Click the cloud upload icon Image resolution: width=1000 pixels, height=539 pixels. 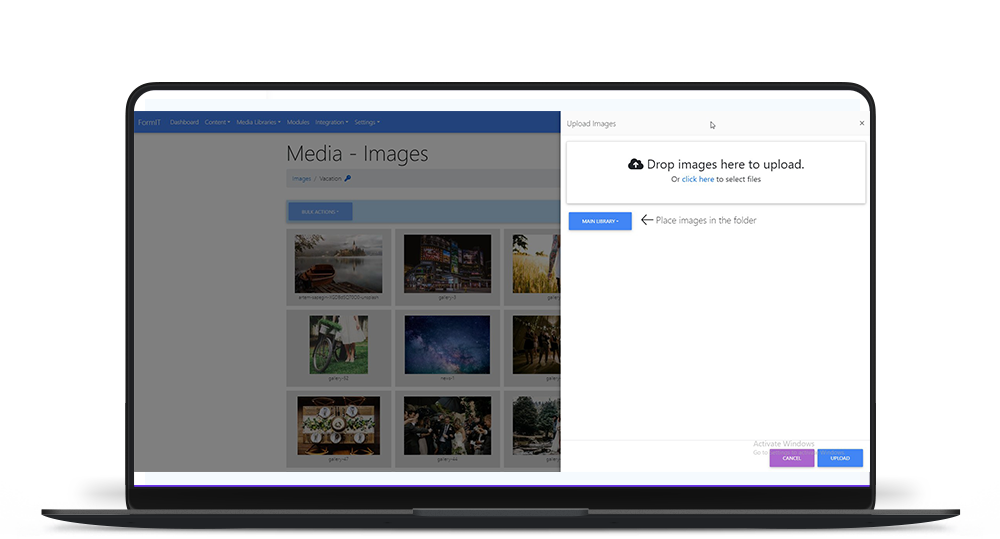[x=635, y=164]
